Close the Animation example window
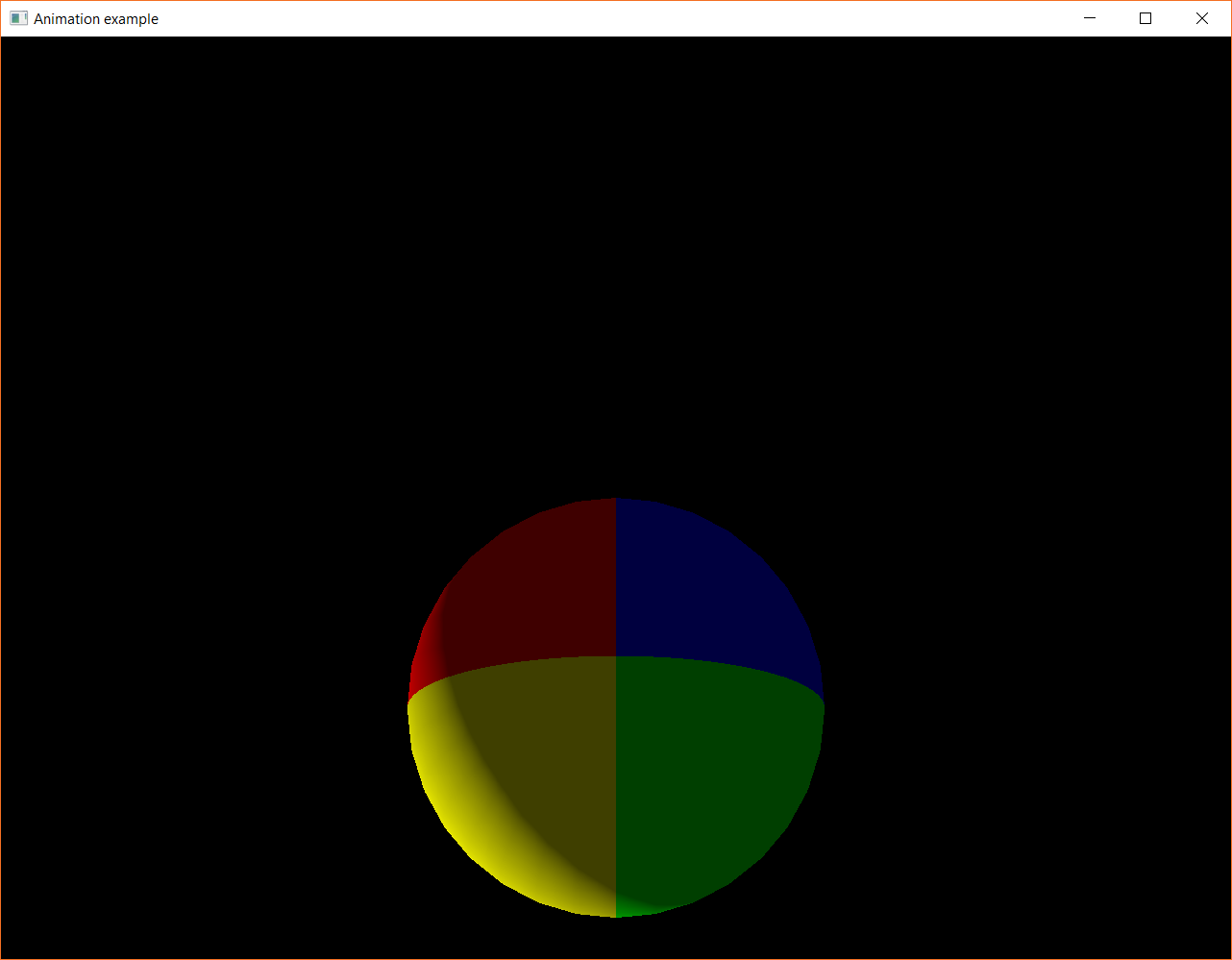1232x960 pixels. coord(1201,18)
